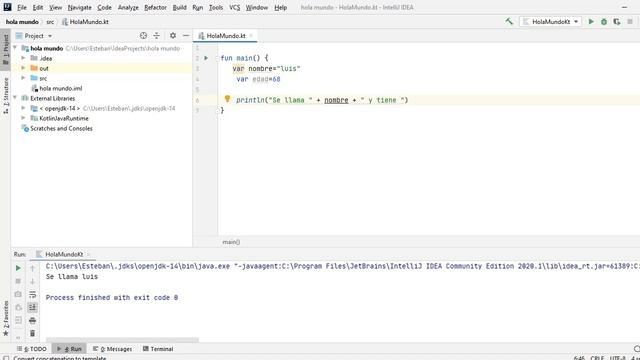Click the locate/scroll from source target icon

tap(143, 36)
